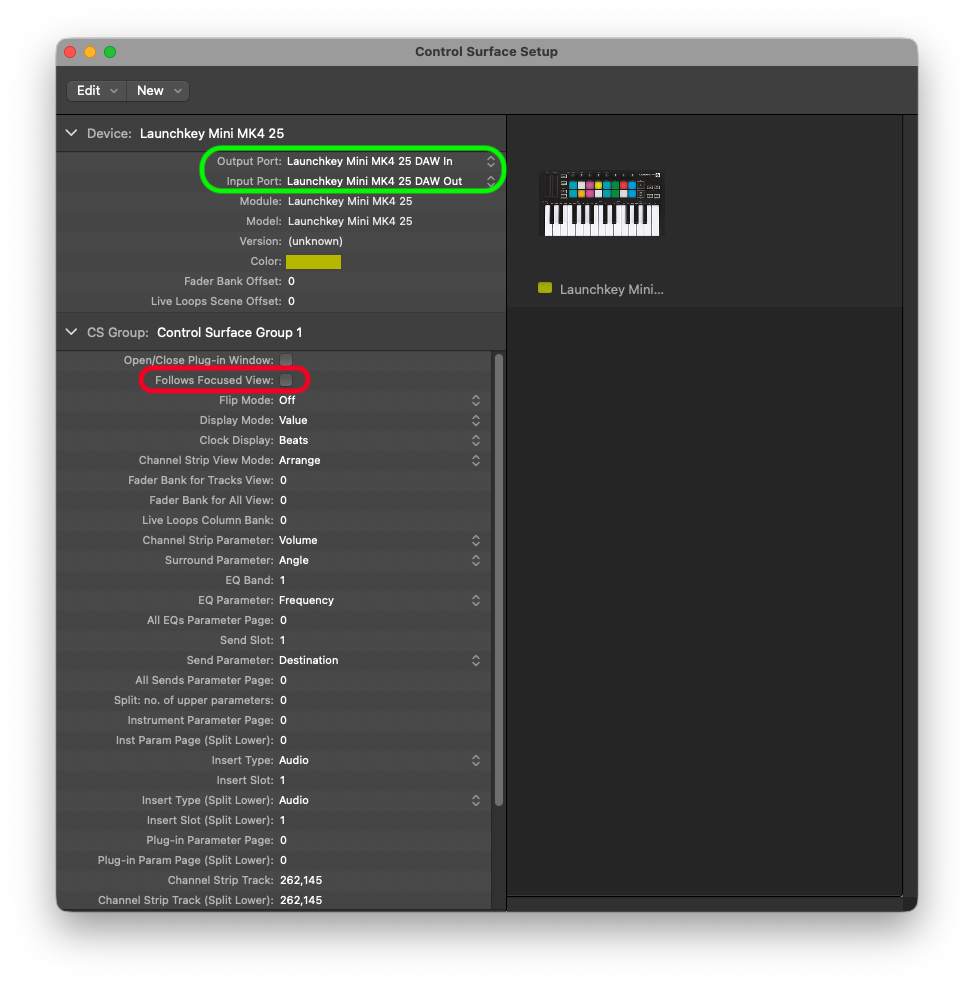Open the Output Port popup menu

(390, 161)
